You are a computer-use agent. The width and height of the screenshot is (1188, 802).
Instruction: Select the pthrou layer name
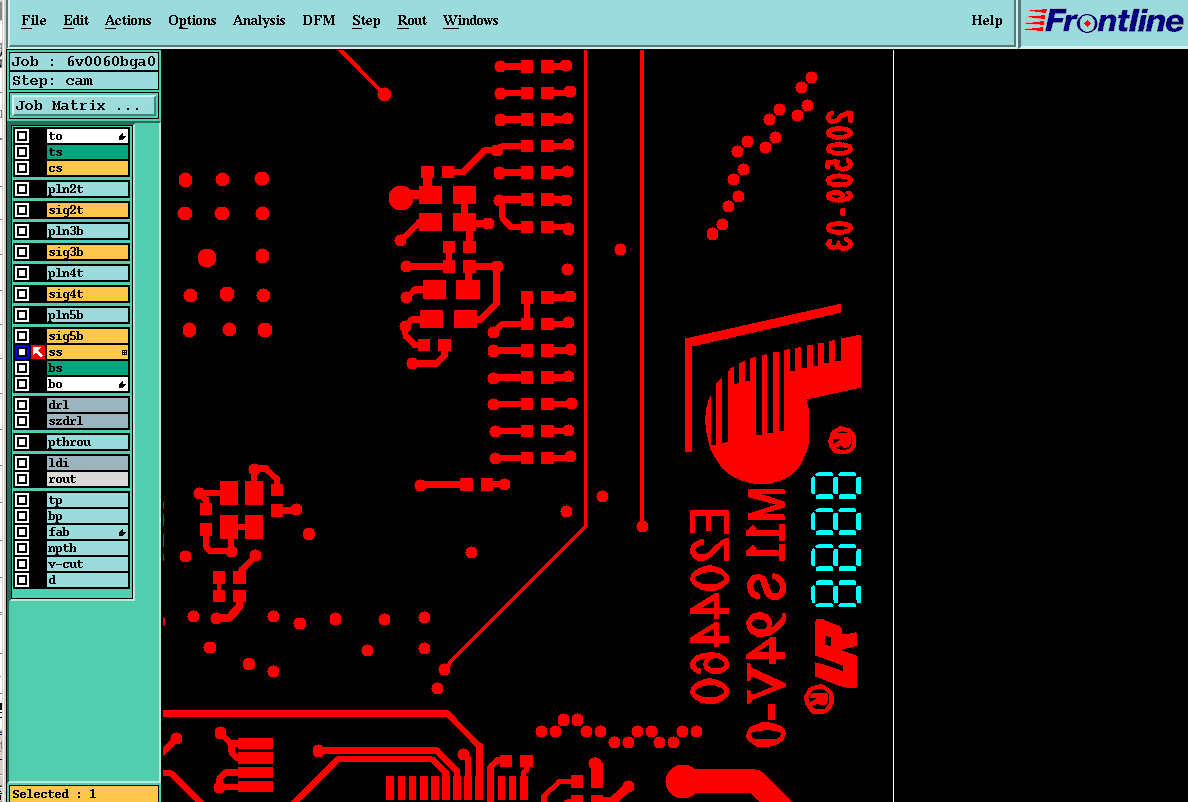[x=87, y=442]
